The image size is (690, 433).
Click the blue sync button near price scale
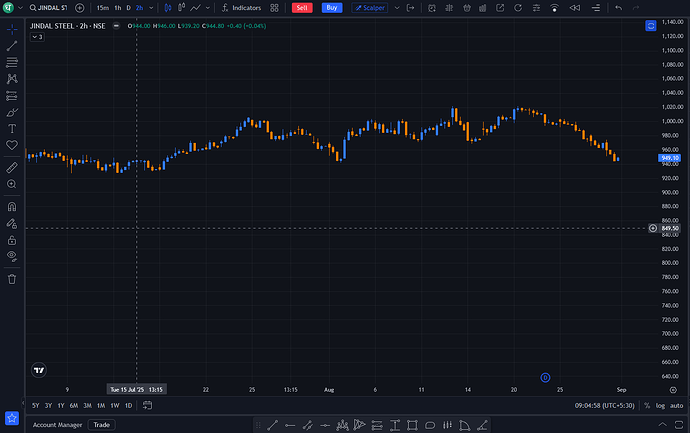tap(650, 26)
